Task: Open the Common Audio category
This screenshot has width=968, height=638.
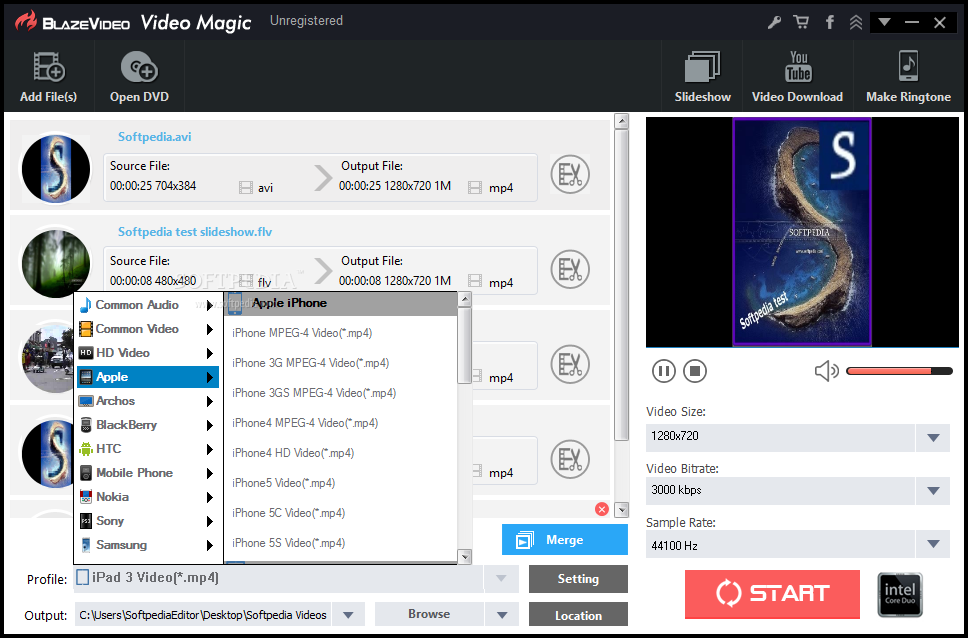Action: tap(147, 305)
